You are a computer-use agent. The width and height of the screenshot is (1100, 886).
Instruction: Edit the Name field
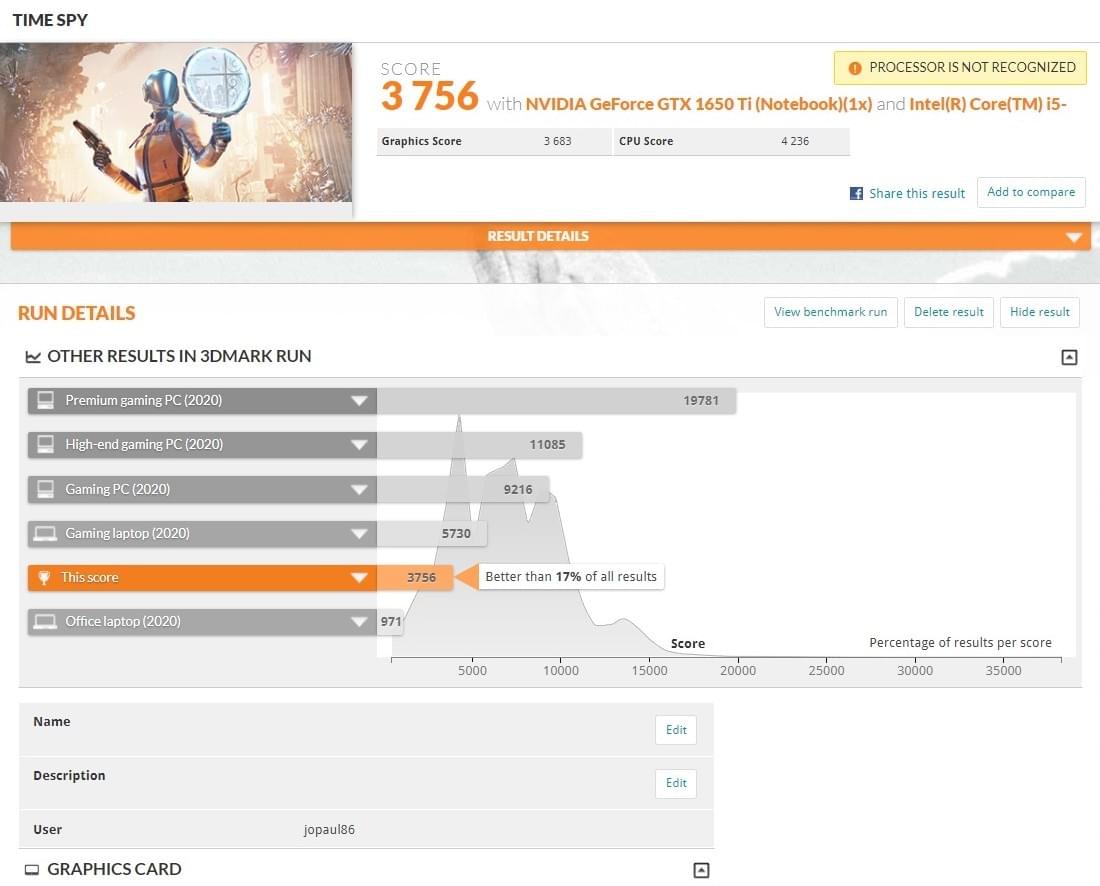click(x=676, y=730)
